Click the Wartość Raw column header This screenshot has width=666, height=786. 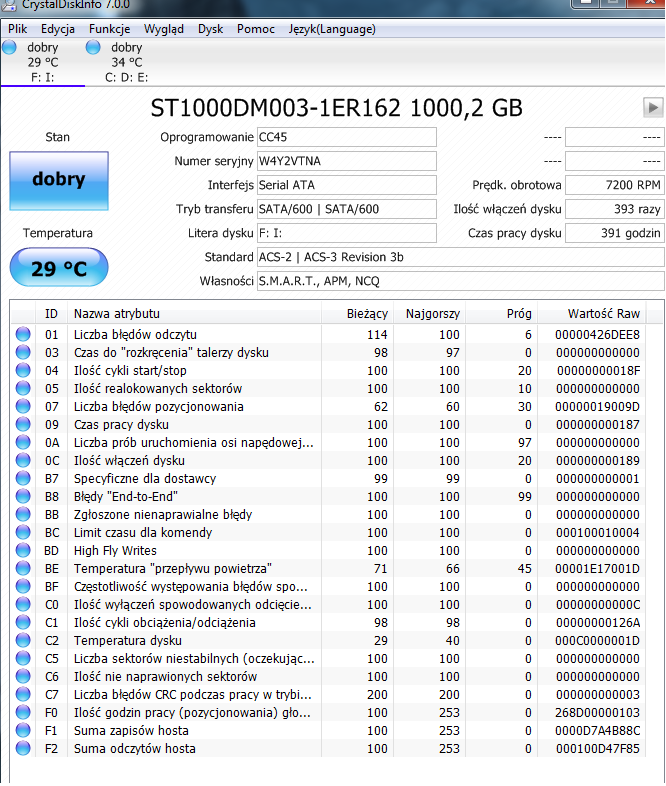point(592,314)
